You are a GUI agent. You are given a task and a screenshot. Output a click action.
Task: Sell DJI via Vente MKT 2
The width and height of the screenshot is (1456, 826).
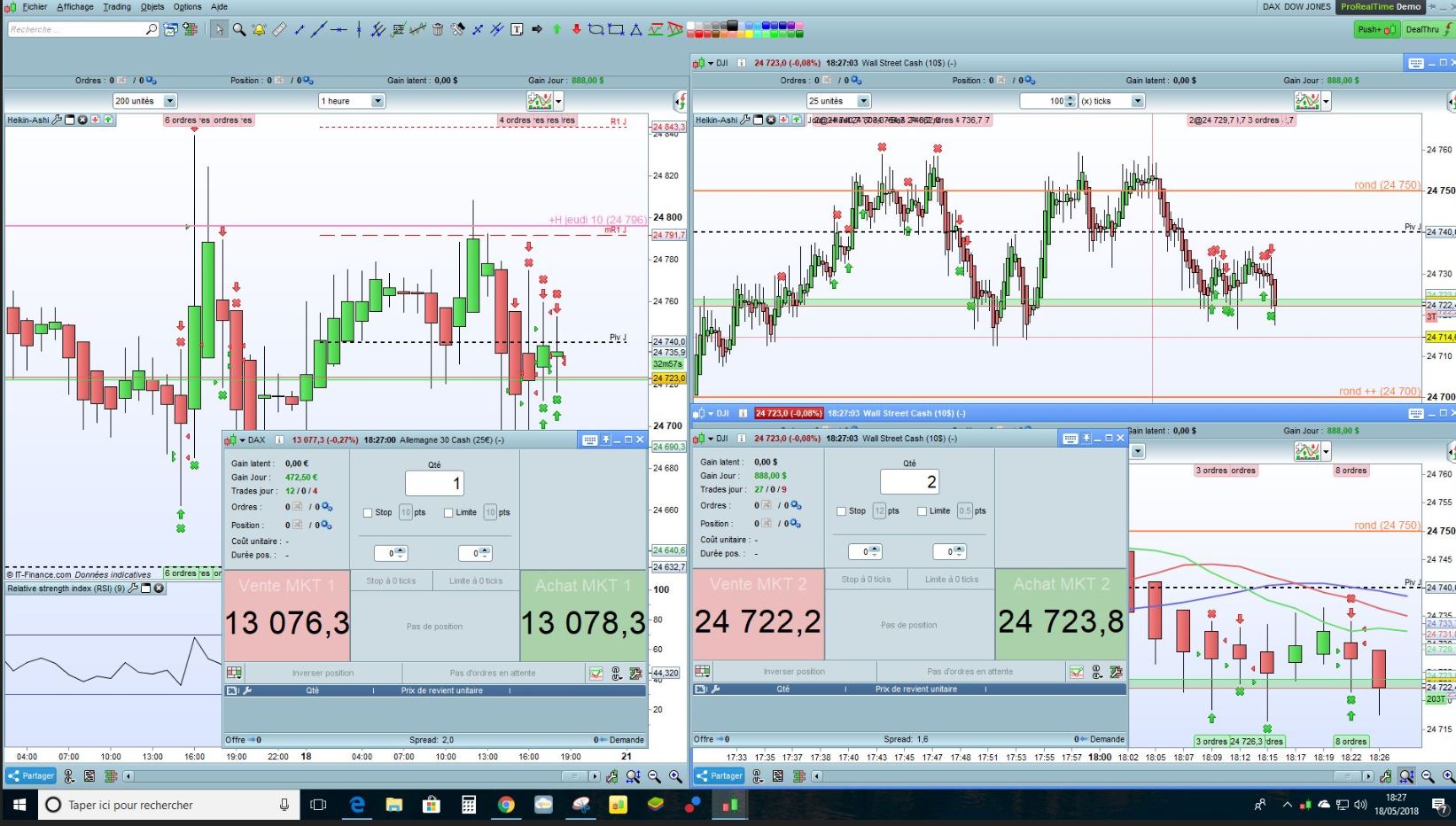(x=758, y=614)
